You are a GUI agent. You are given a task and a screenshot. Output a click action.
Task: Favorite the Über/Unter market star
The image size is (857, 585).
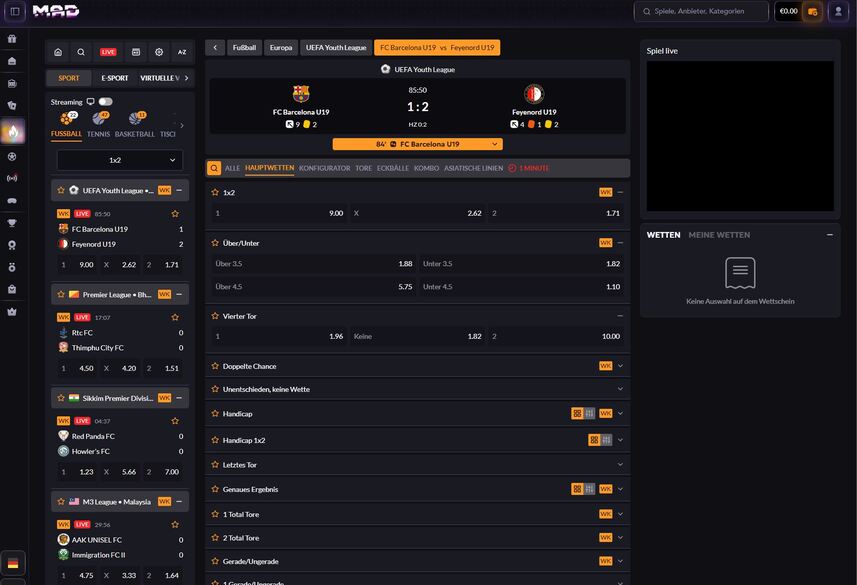coord(215,243)
